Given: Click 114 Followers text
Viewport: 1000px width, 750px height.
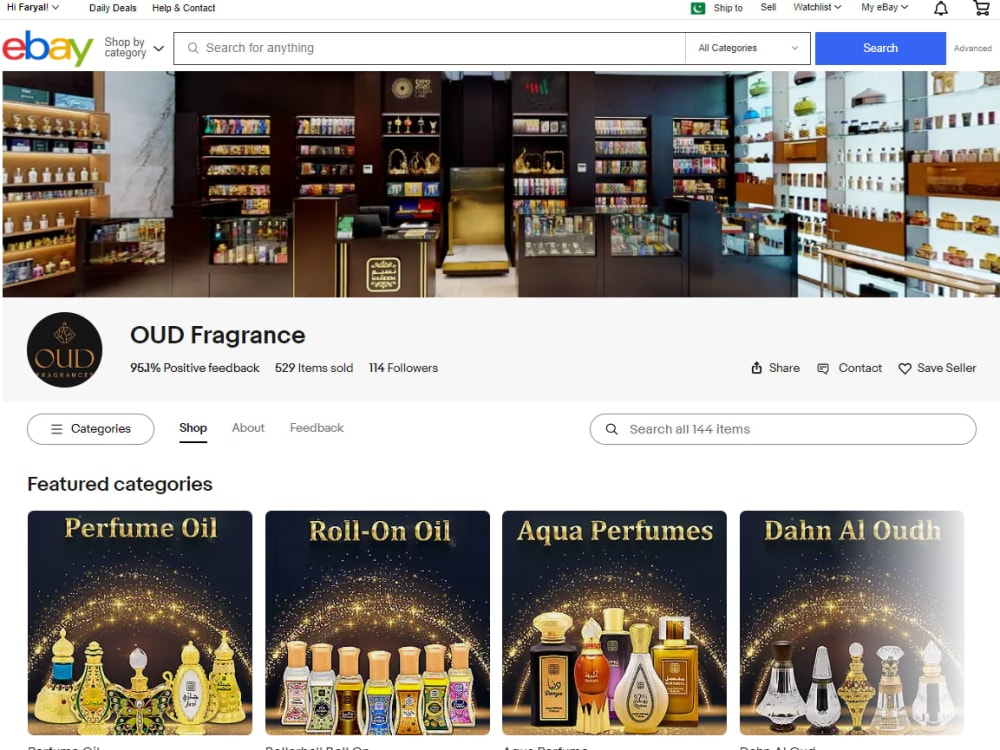Looking at the screenshot, I should (403, 368).
